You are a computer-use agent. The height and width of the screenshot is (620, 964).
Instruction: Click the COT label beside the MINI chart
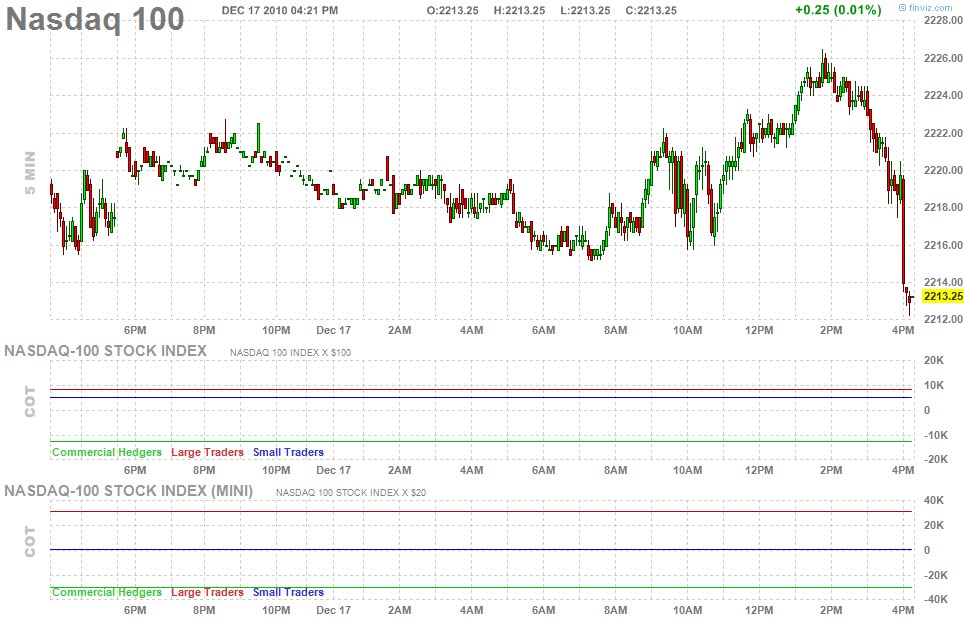[x=30, y=541]
